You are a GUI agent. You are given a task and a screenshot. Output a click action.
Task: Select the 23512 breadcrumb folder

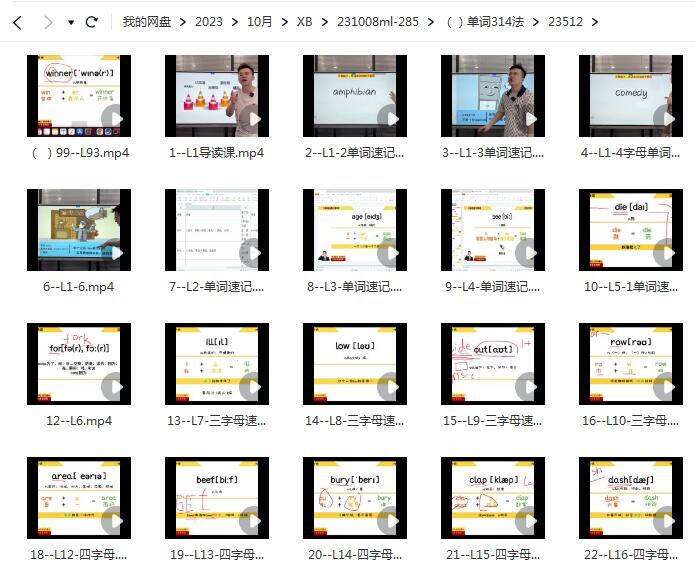[x=565, y=22]
